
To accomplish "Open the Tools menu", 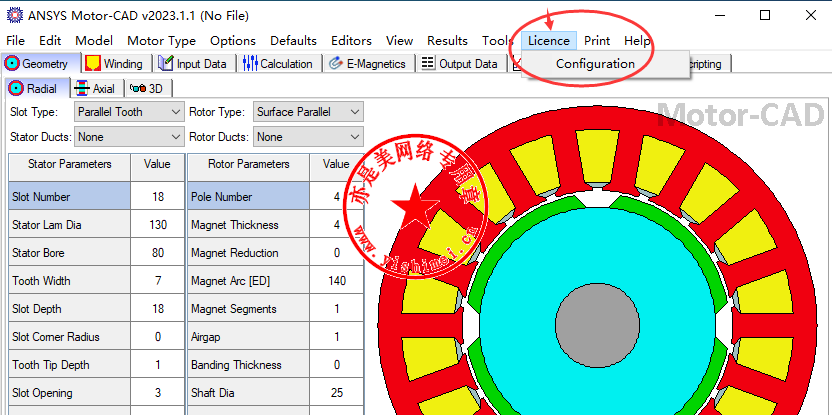I will point(497,41).
